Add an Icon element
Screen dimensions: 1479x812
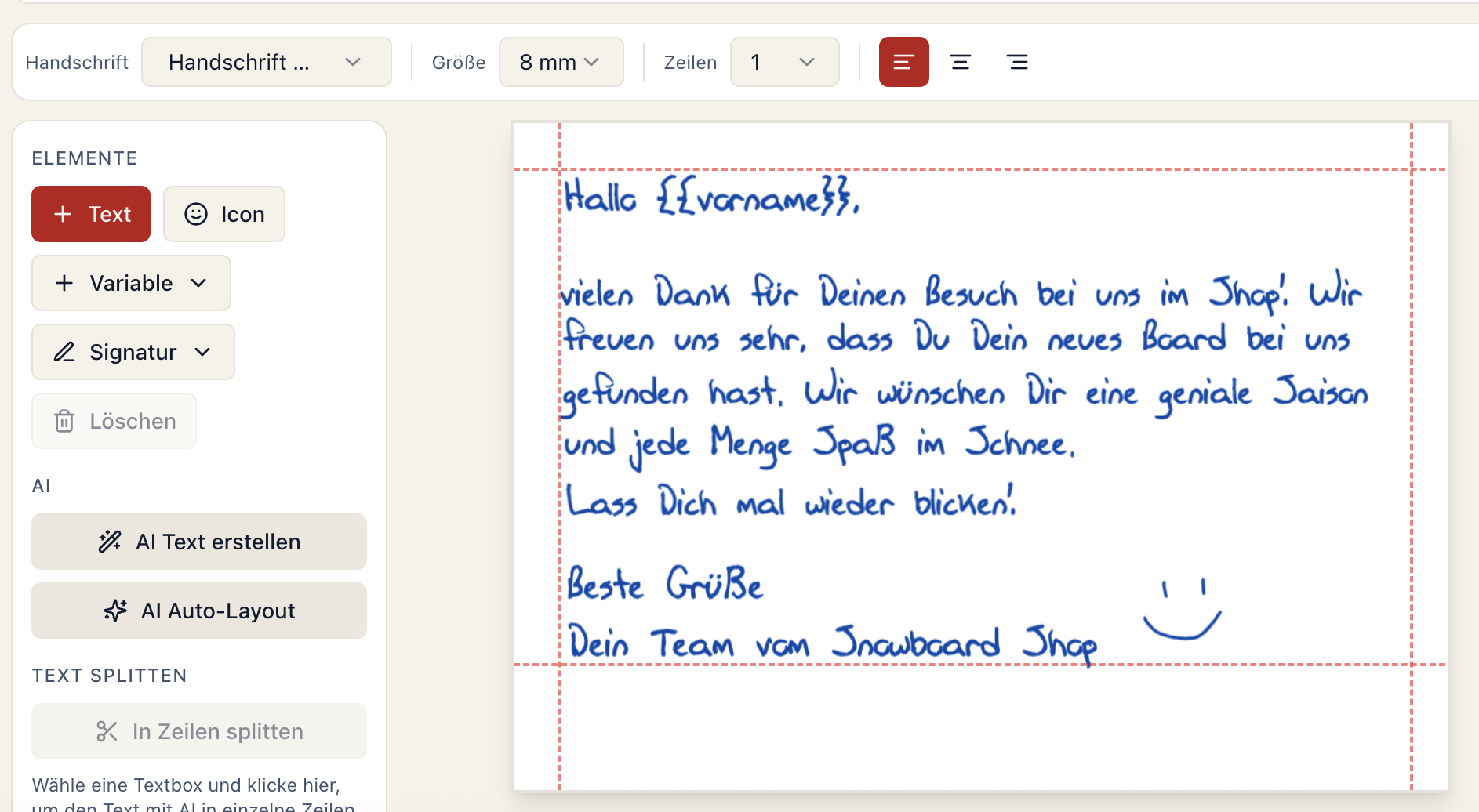pos(224,214)
